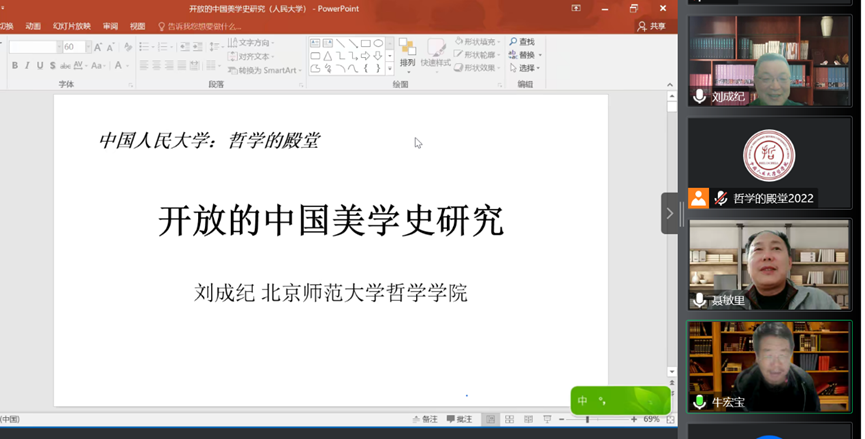Click the zoom slider in status bar
Screen dimensions: 865x439
(x=587, y=420)
